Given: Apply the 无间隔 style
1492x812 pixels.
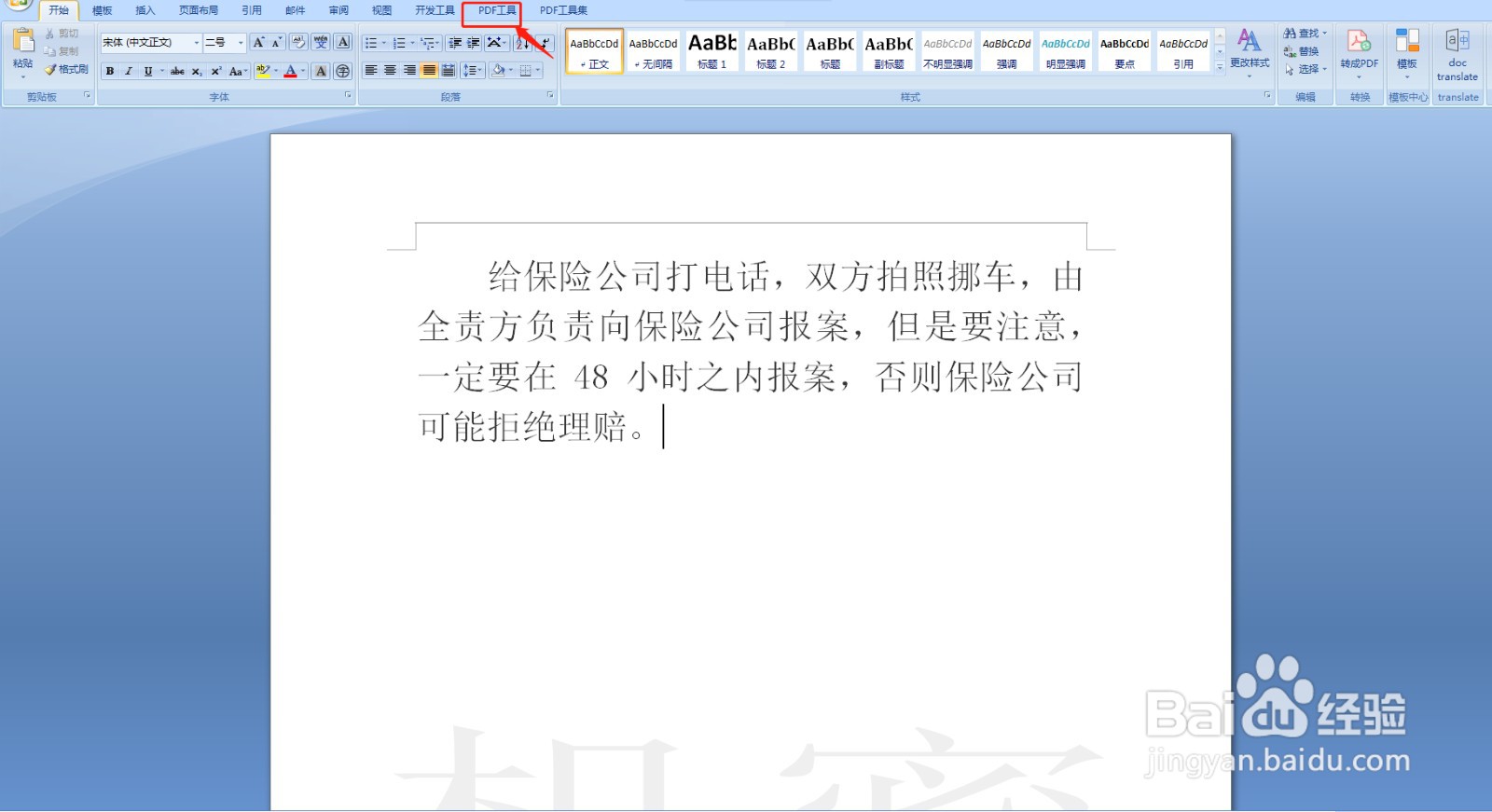Looking at the screenshot, I should (x=653, y=50).
